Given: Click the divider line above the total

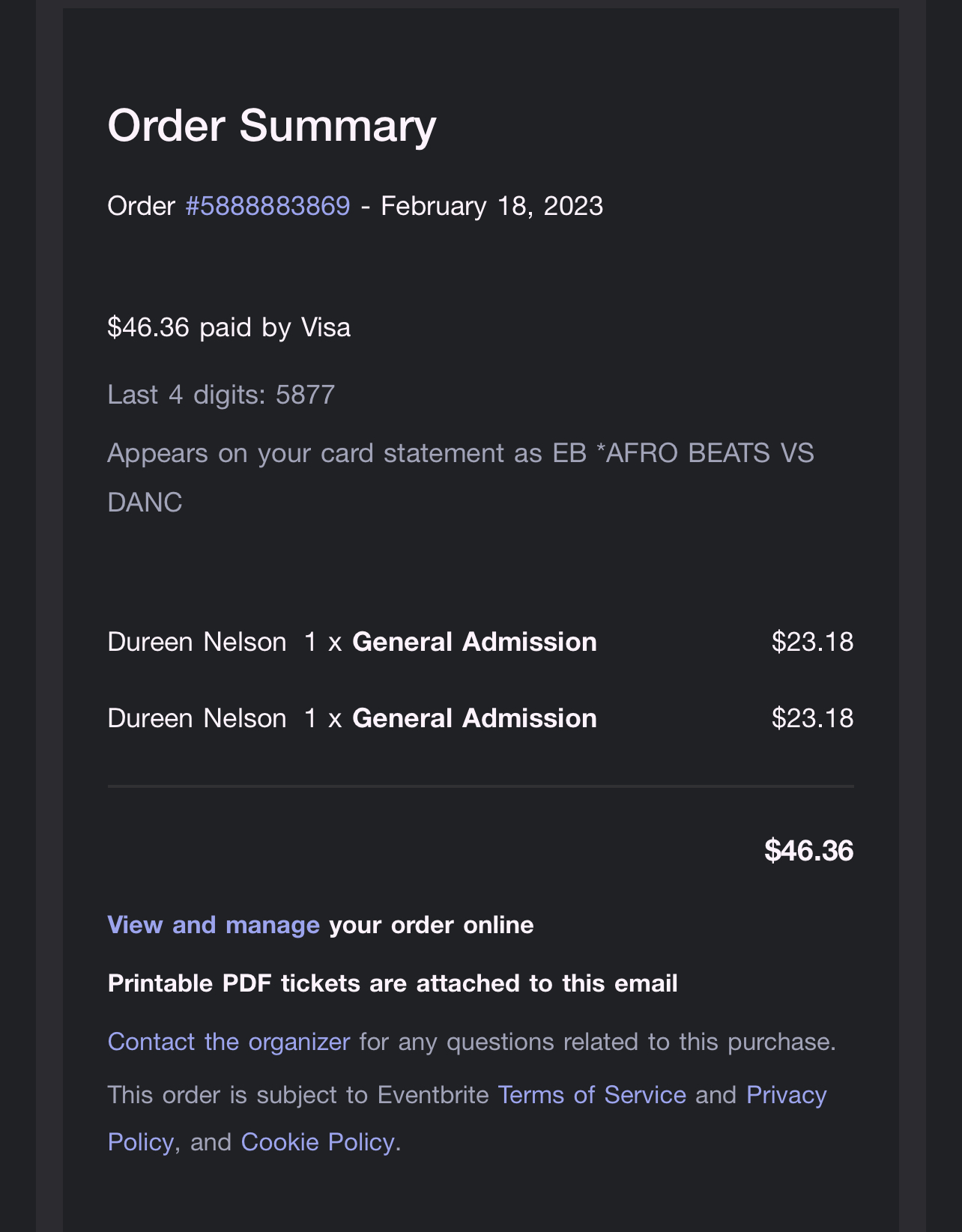Looking at the screenshot, I should pos(480,786).
